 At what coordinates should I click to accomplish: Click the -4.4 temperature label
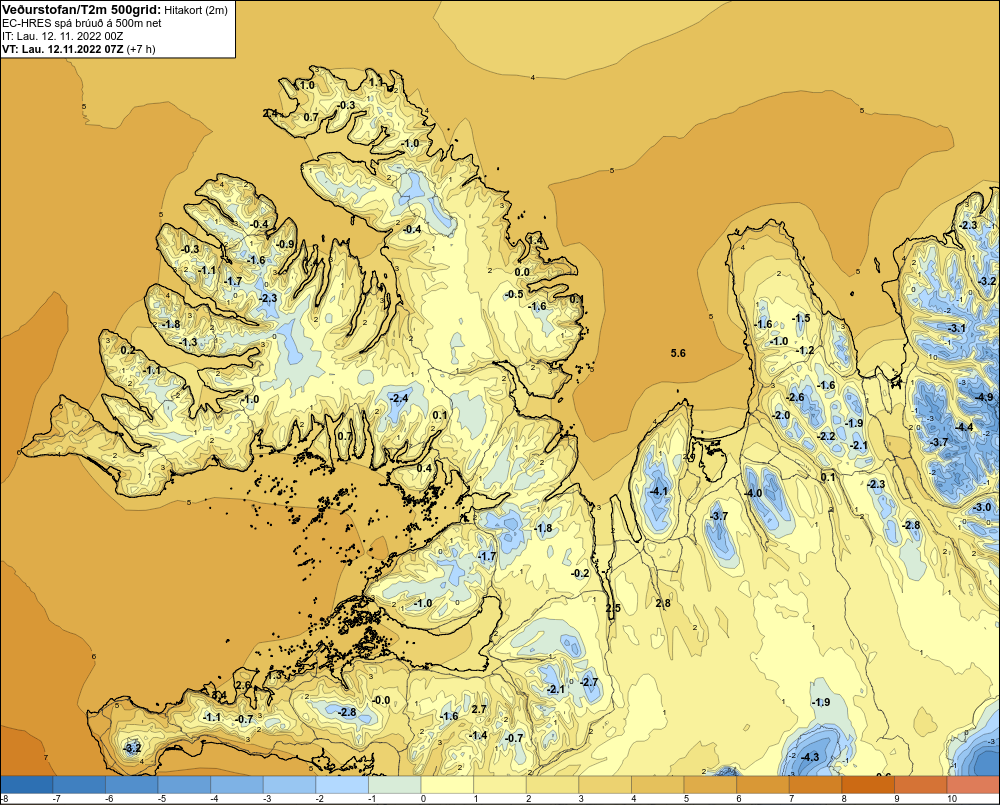coord(964,427)
